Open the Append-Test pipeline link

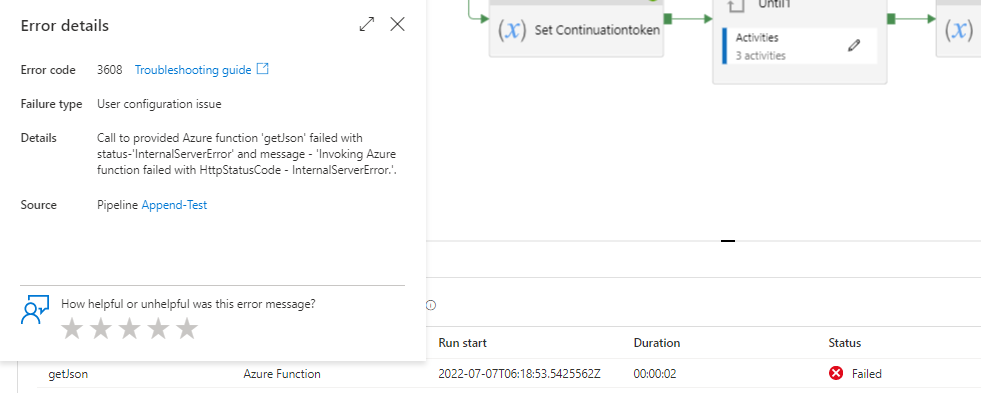tap(175, 205)
